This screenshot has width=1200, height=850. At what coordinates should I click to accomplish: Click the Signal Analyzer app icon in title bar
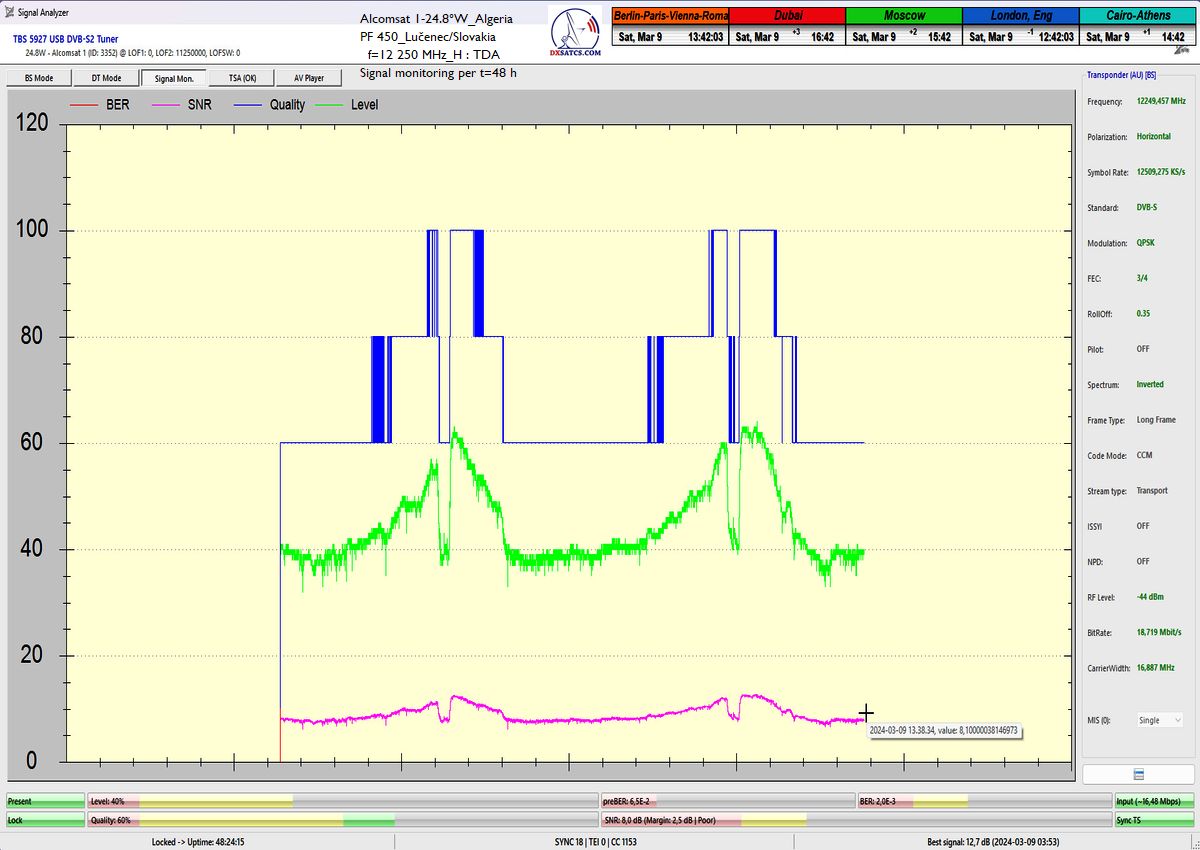9,12
